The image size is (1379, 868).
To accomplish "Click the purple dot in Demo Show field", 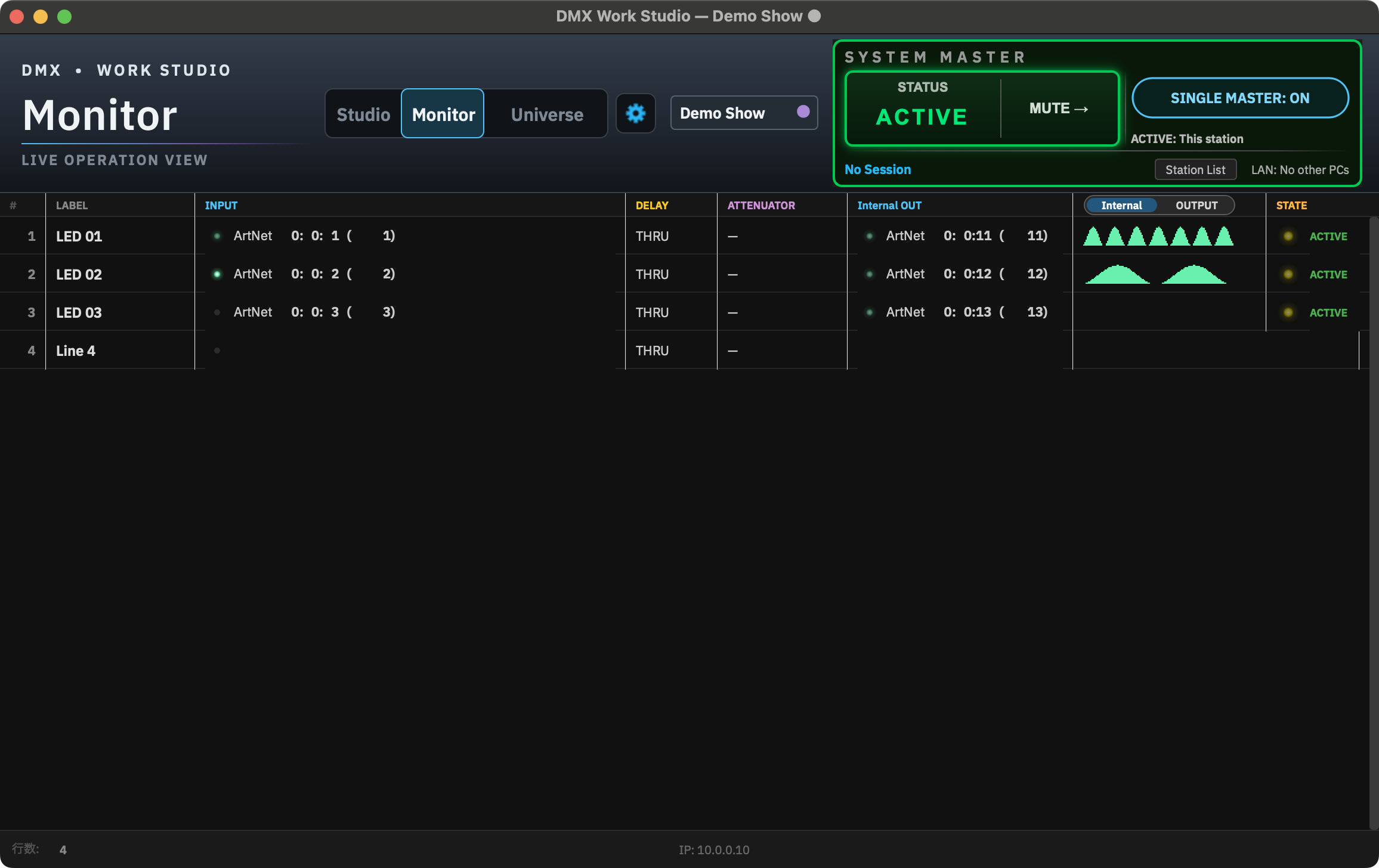I will [803, 112].
